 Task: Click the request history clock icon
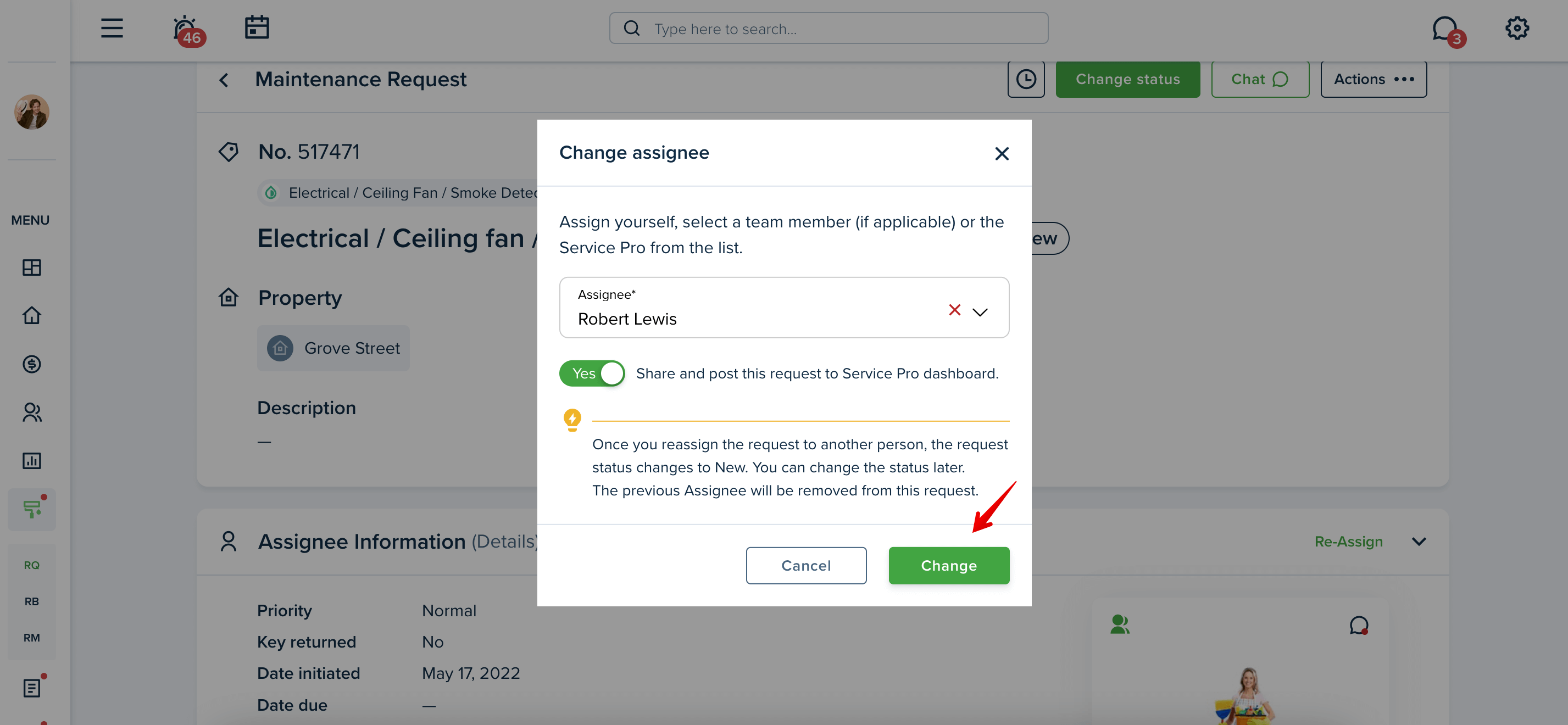point(1026,79)
